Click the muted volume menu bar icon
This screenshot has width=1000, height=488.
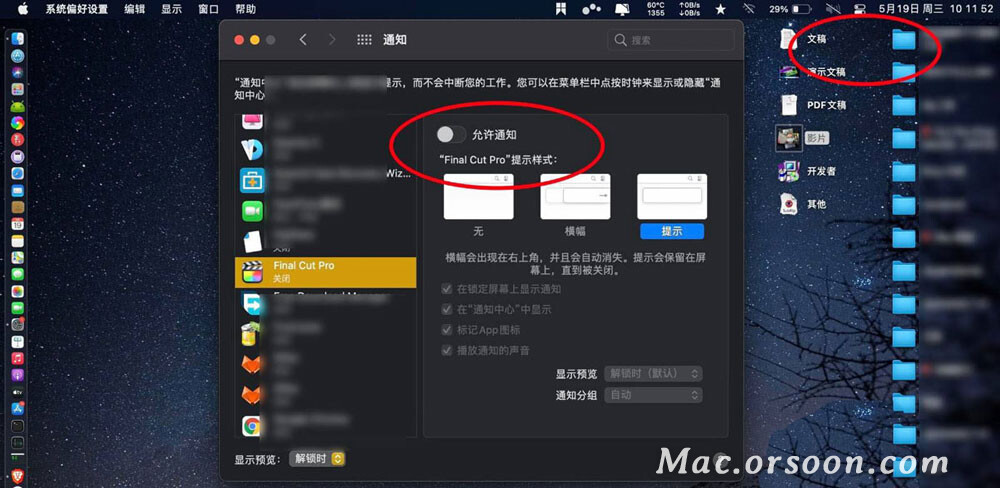click(833, 9)
